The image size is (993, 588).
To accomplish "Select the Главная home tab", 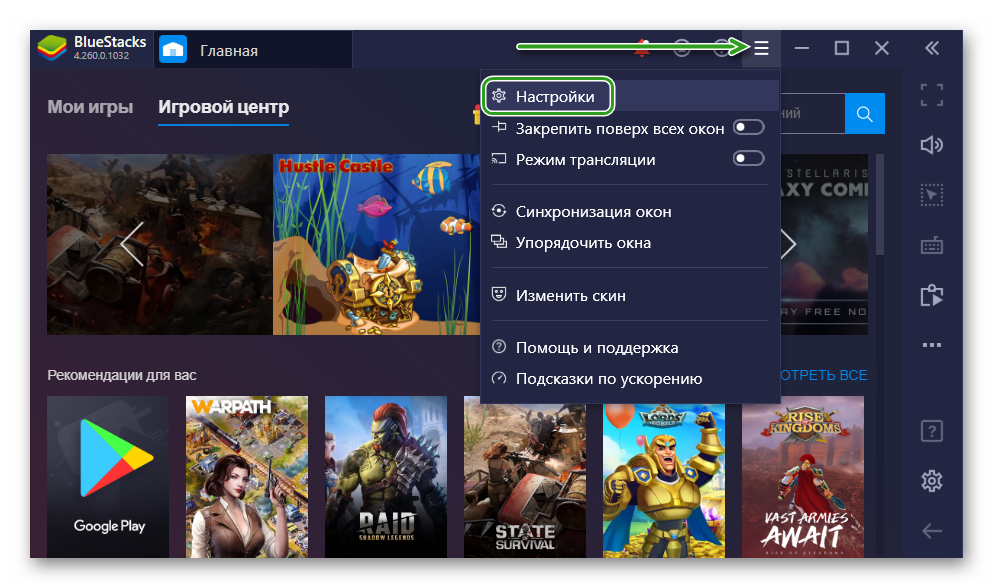I will coord(253,49).
